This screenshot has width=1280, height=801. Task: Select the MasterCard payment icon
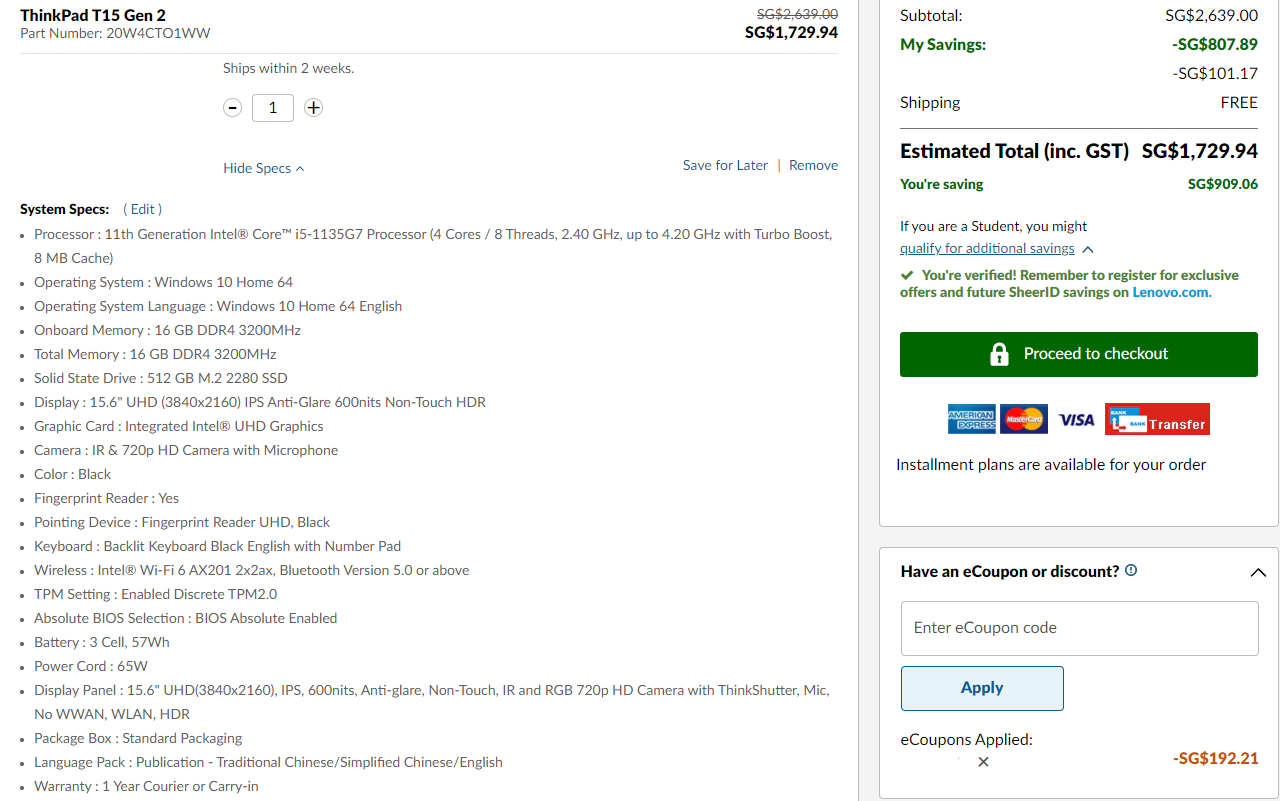point(1024,420)
